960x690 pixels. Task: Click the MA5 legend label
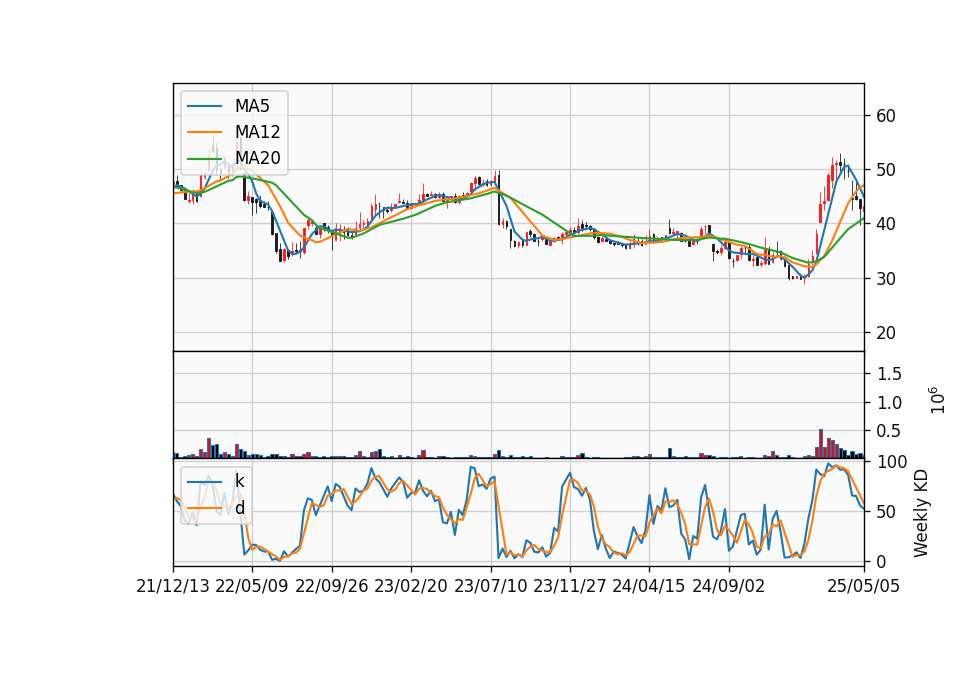pos(252,106)
